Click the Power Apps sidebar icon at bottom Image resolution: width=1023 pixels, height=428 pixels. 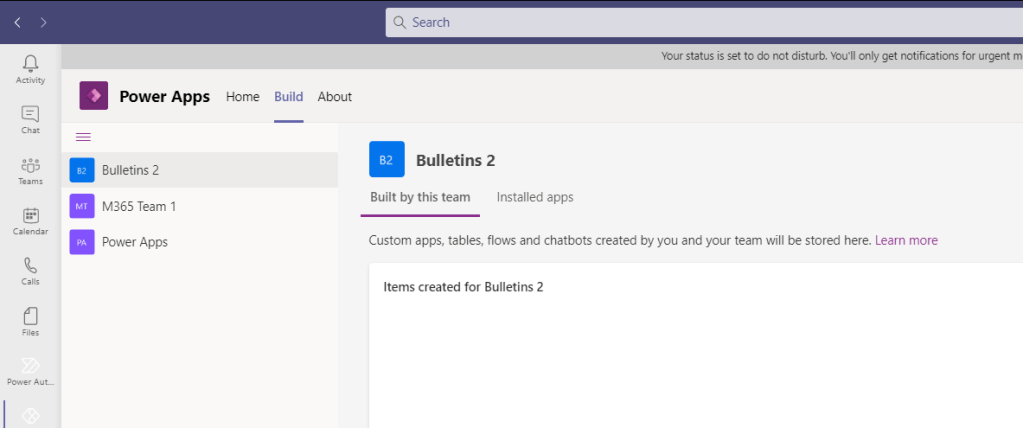(30, 415)
